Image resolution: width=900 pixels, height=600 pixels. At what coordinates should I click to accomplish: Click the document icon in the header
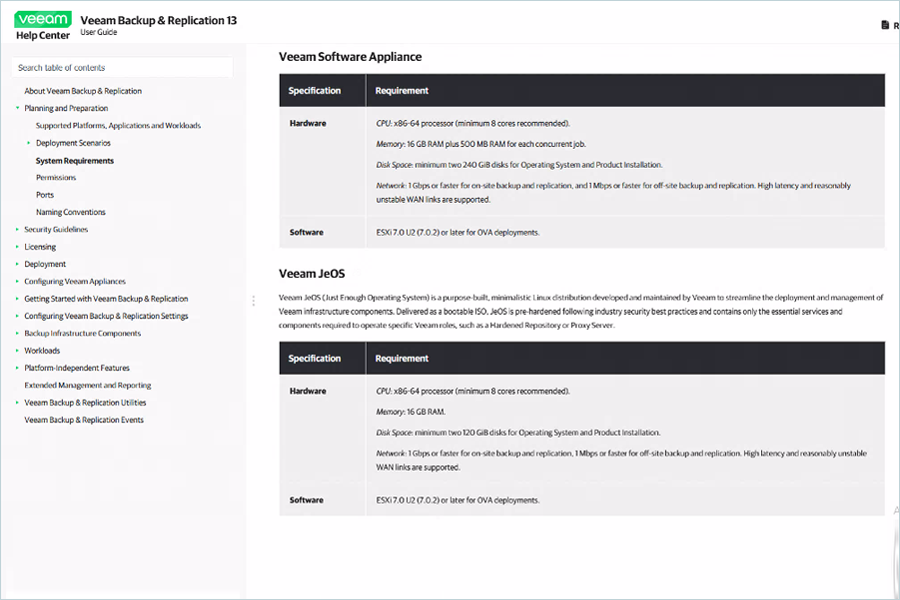point(884,26)
